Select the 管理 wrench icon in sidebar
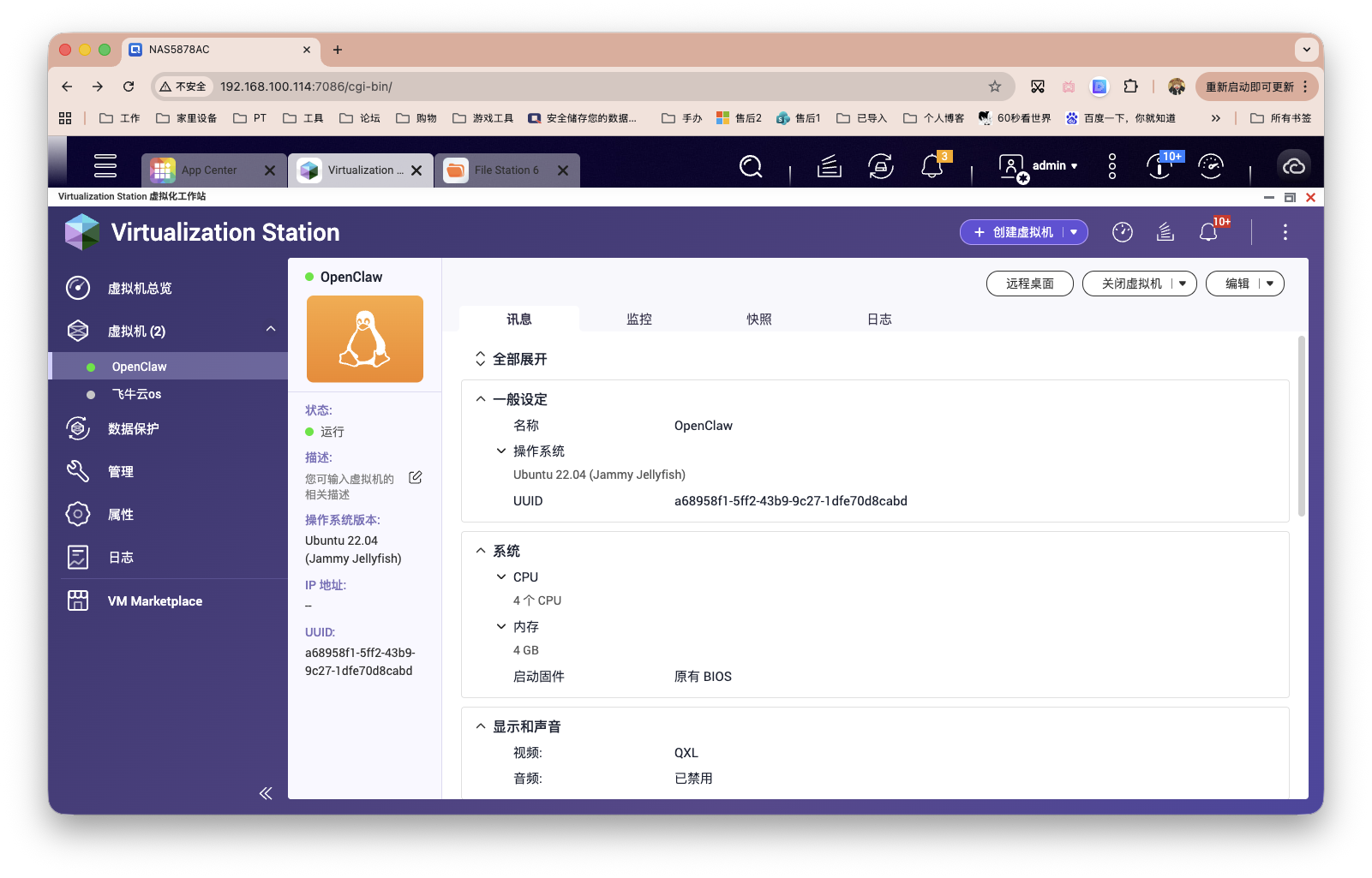Screen dimensions: 1372x878 tap(77, 471)
